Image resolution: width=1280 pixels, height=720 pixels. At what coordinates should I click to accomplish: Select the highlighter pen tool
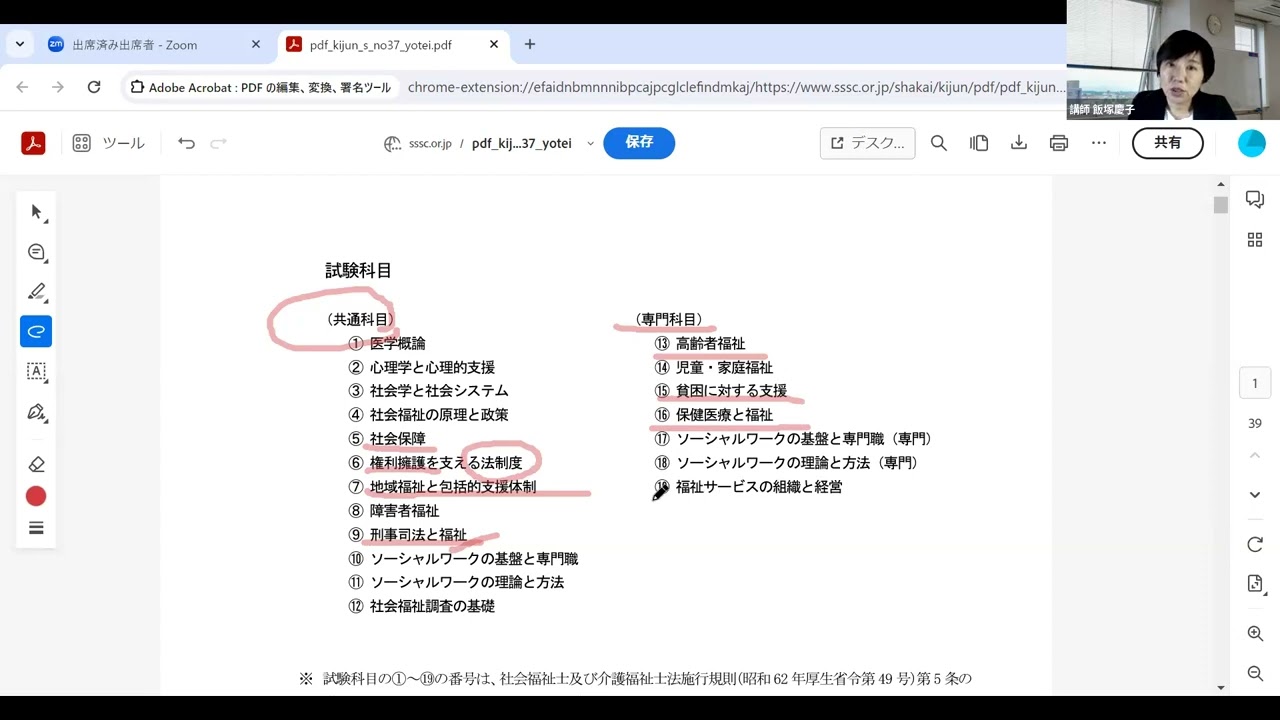click(37, 292)
